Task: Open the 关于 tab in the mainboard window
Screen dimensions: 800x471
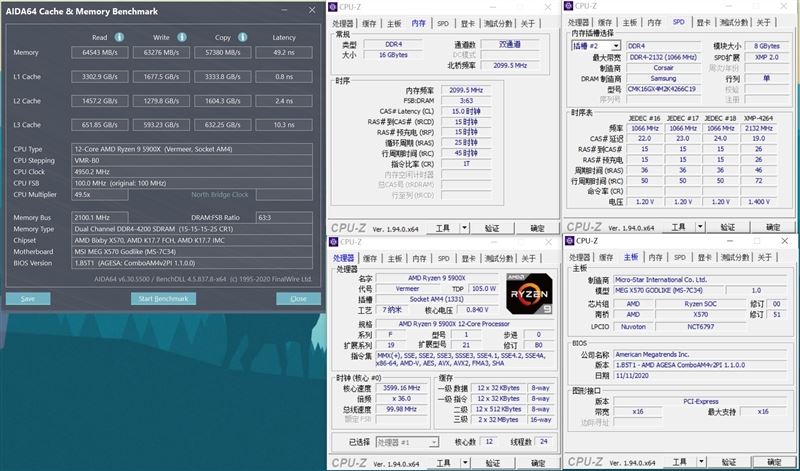Action: (x=764, y=257)
